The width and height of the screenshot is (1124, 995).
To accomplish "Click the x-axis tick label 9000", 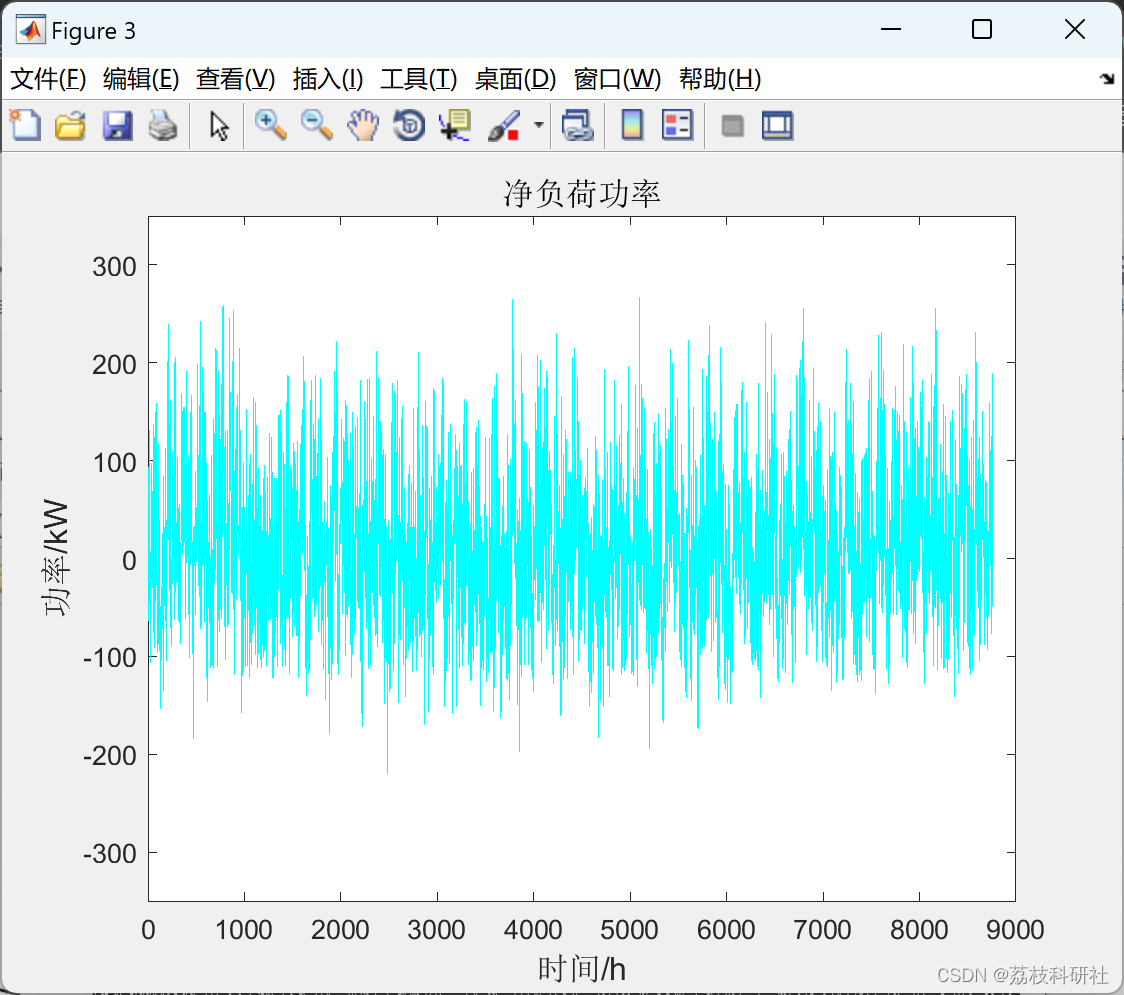I will (1015, 930).
